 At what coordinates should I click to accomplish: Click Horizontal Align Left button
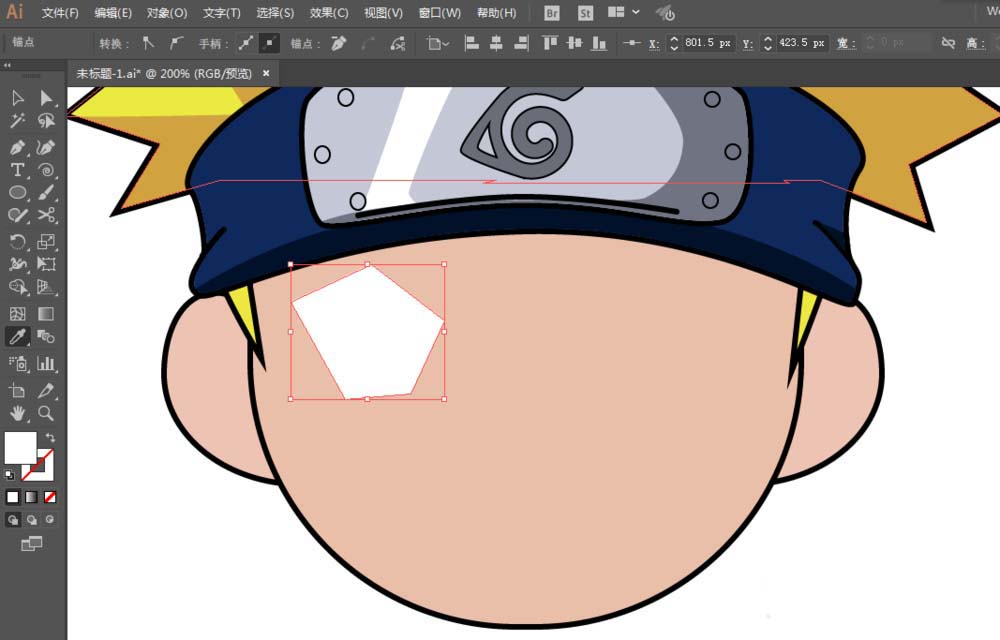[x=471, y=43]
